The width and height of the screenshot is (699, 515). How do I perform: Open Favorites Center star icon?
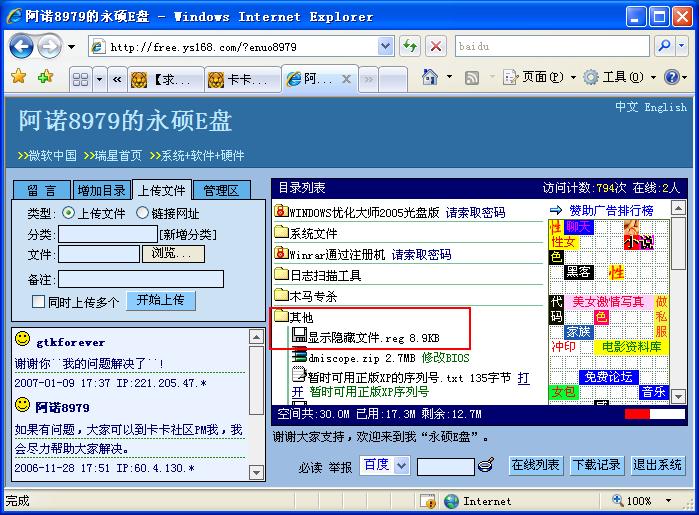19,77
